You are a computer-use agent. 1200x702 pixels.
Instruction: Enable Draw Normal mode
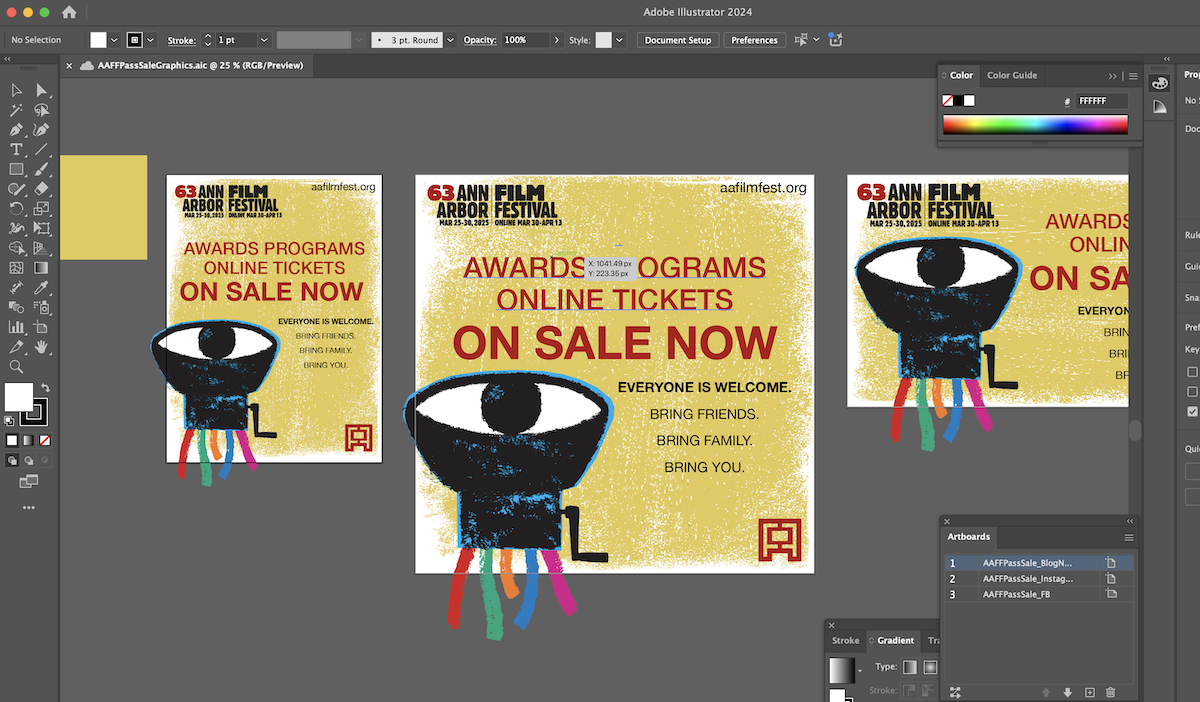(x=12, y=461)
